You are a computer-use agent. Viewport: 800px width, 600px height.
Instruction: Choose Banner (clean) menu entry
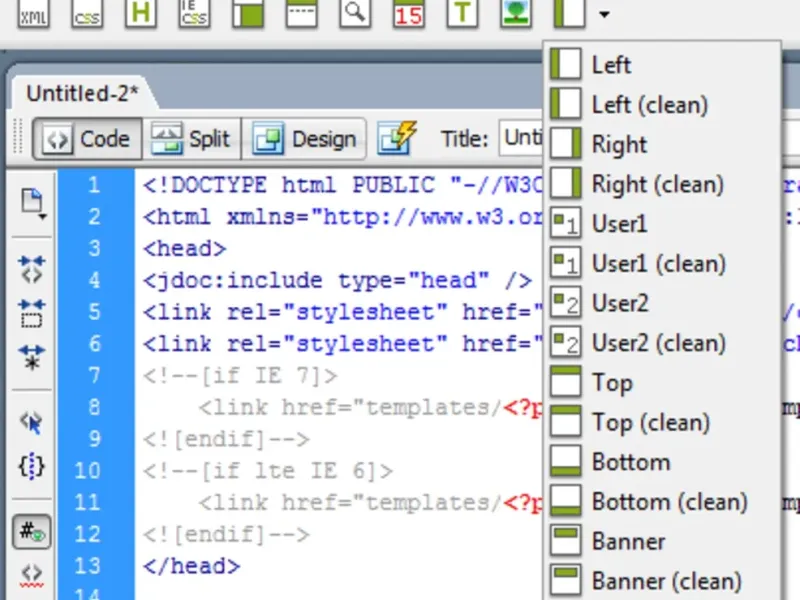click(662, 581)
